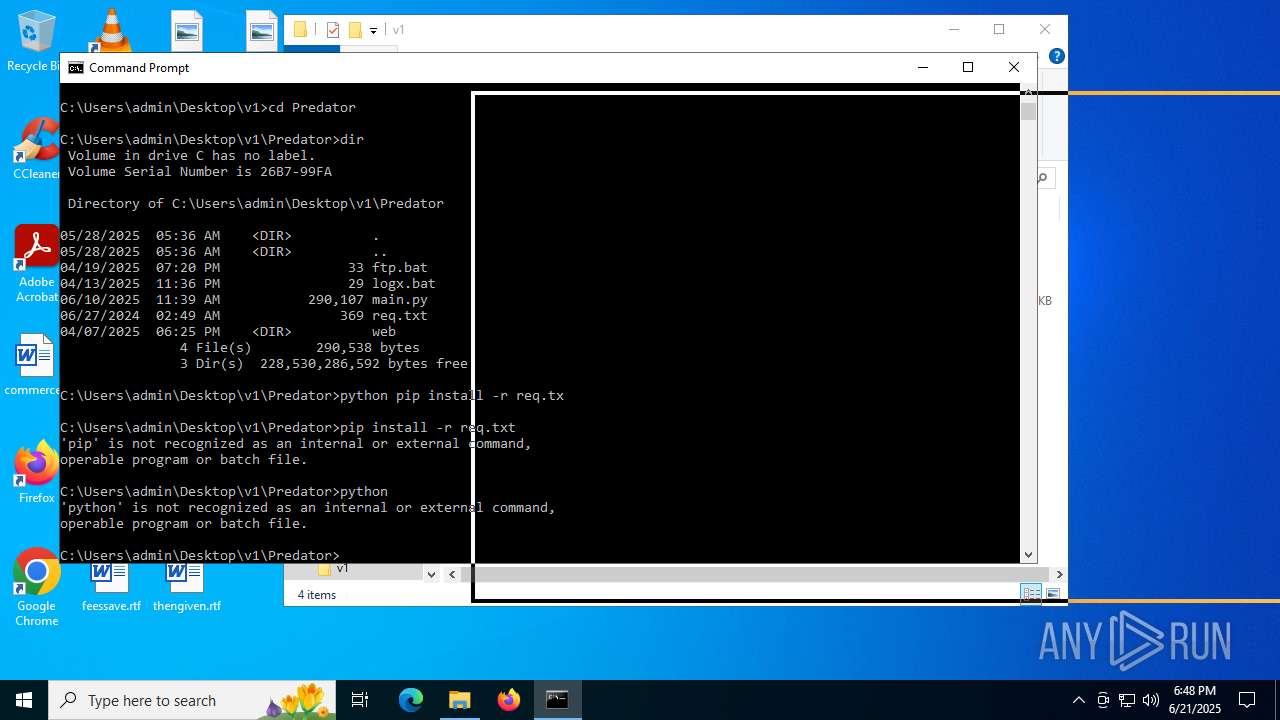Open thengiven.rtf on the desktop

point(186,588)
